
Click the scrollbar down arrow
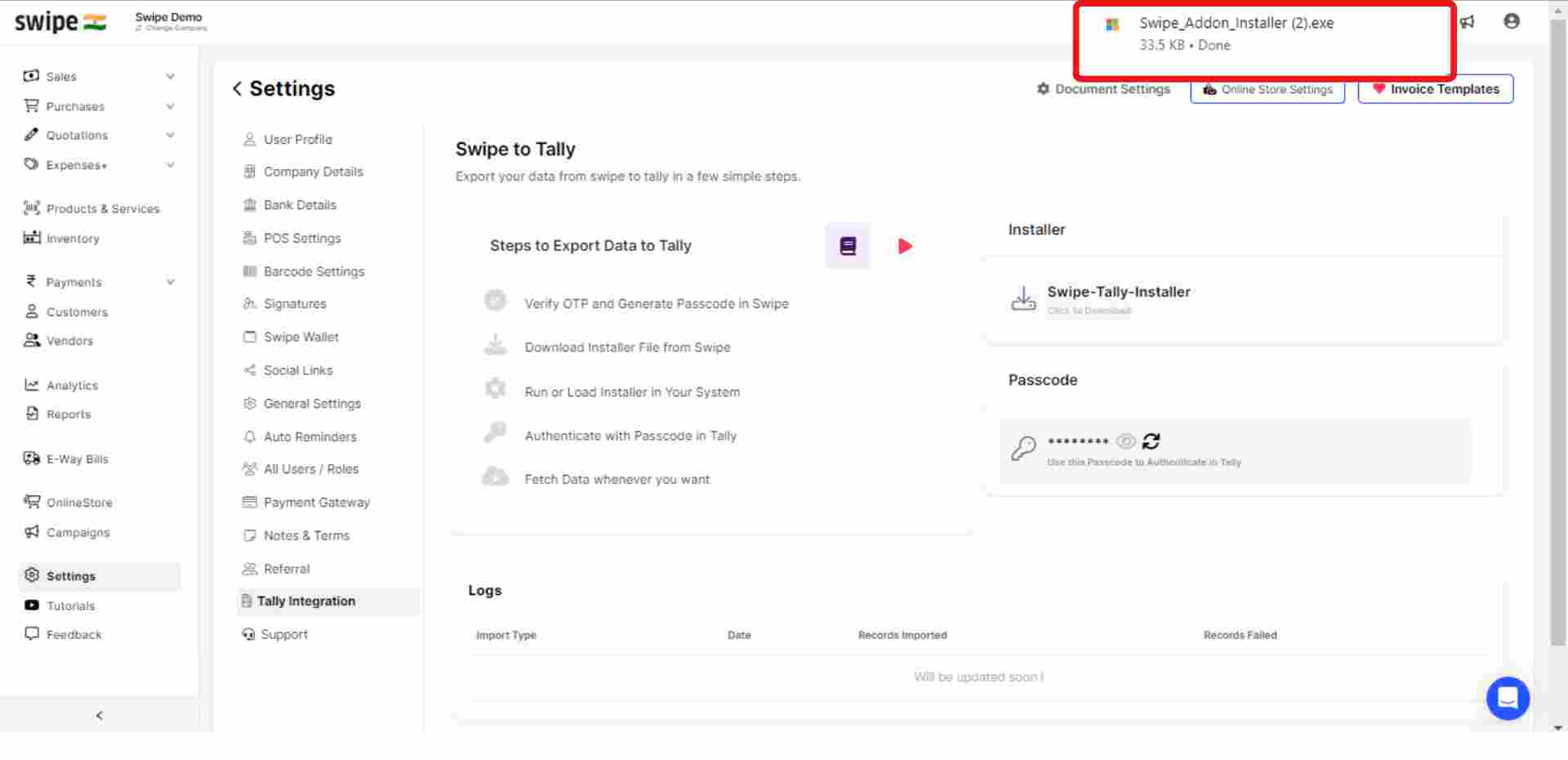(1558, 726)
